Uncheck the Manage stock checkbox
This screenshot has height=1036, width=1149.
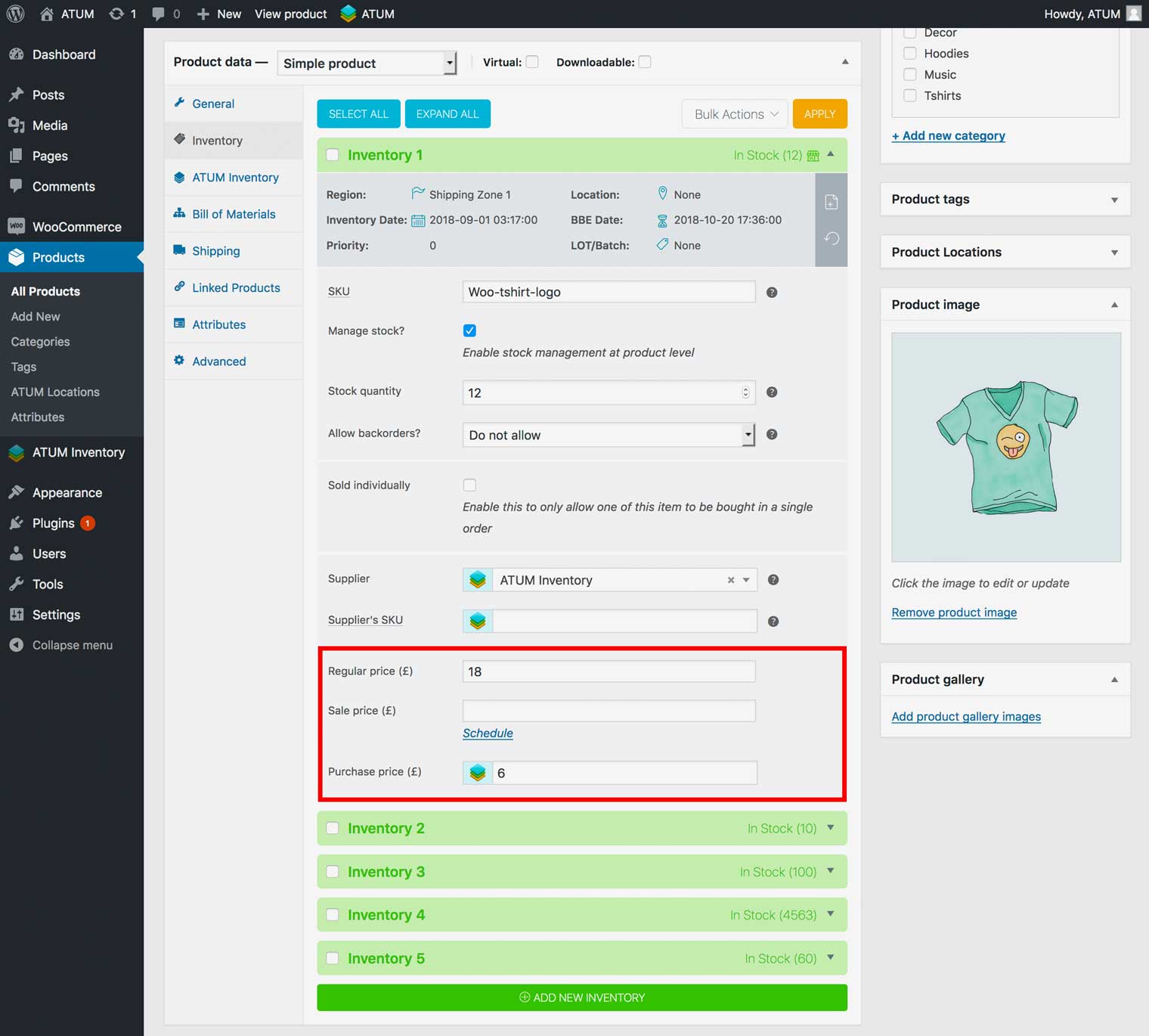pos(469,330)
